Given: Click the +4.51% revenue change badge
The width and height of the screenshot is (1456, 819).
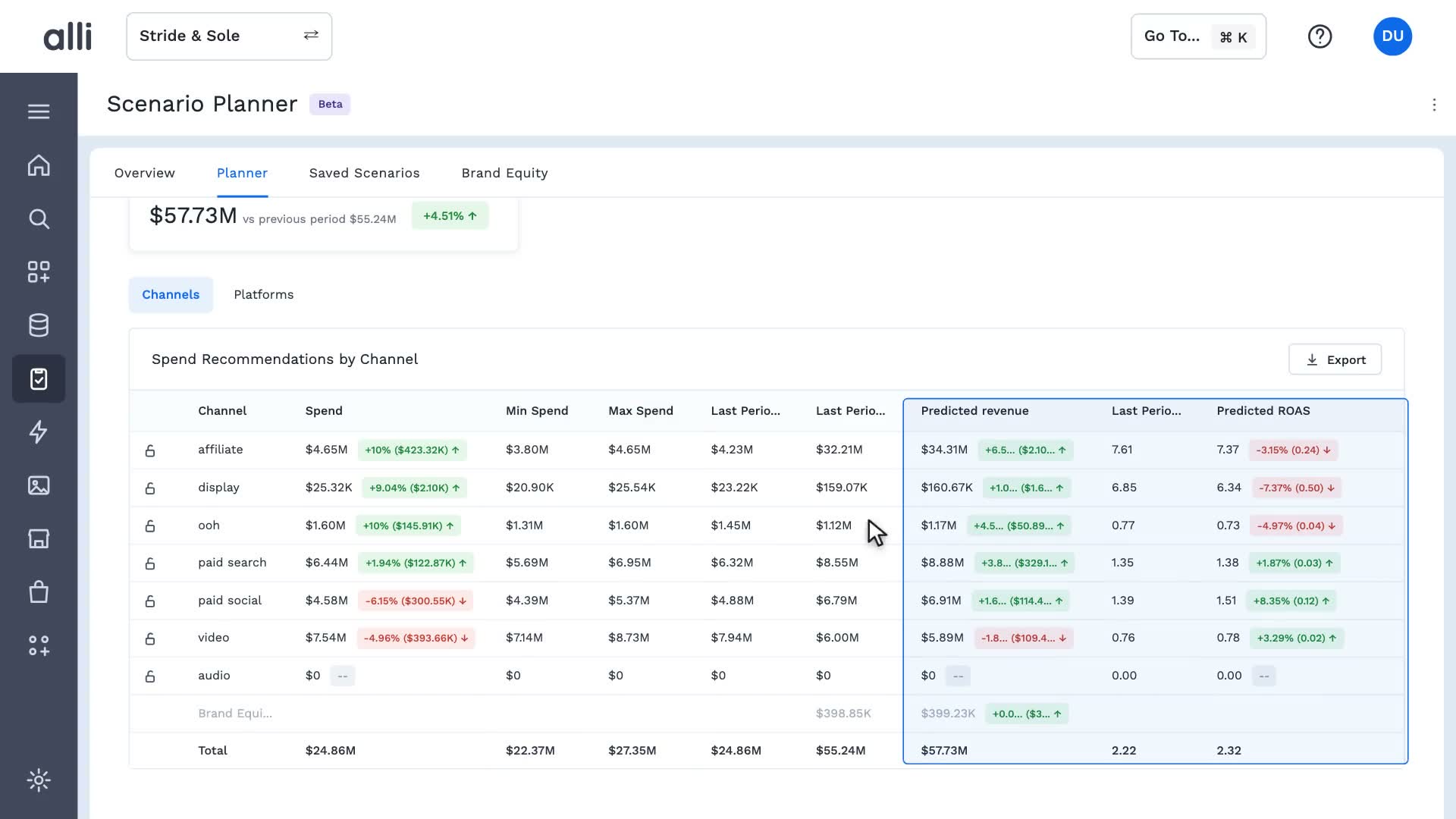Looking at the screenshot, I should pos(450,216).
